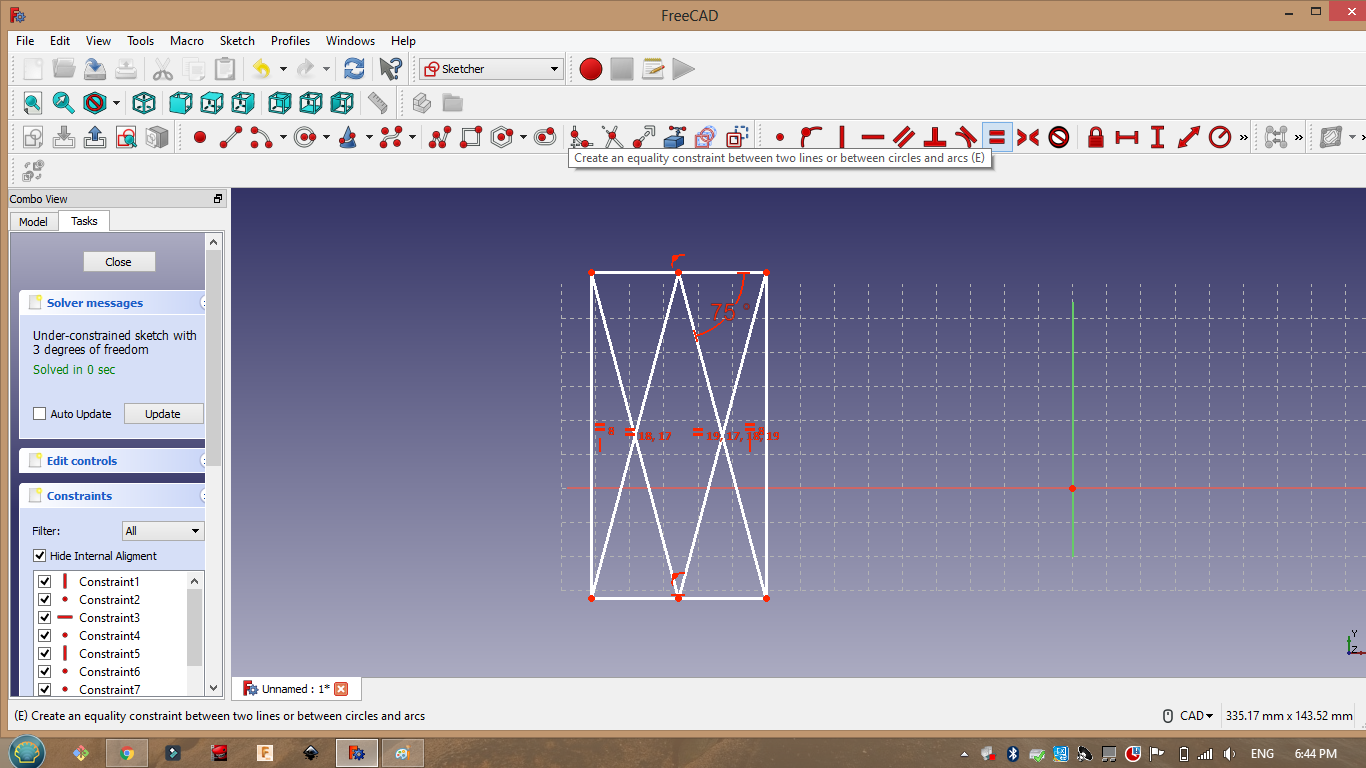This screenshot has height=768, width=1366.
Task: Select the lock constraint tool
Action: coord(1096,137)
